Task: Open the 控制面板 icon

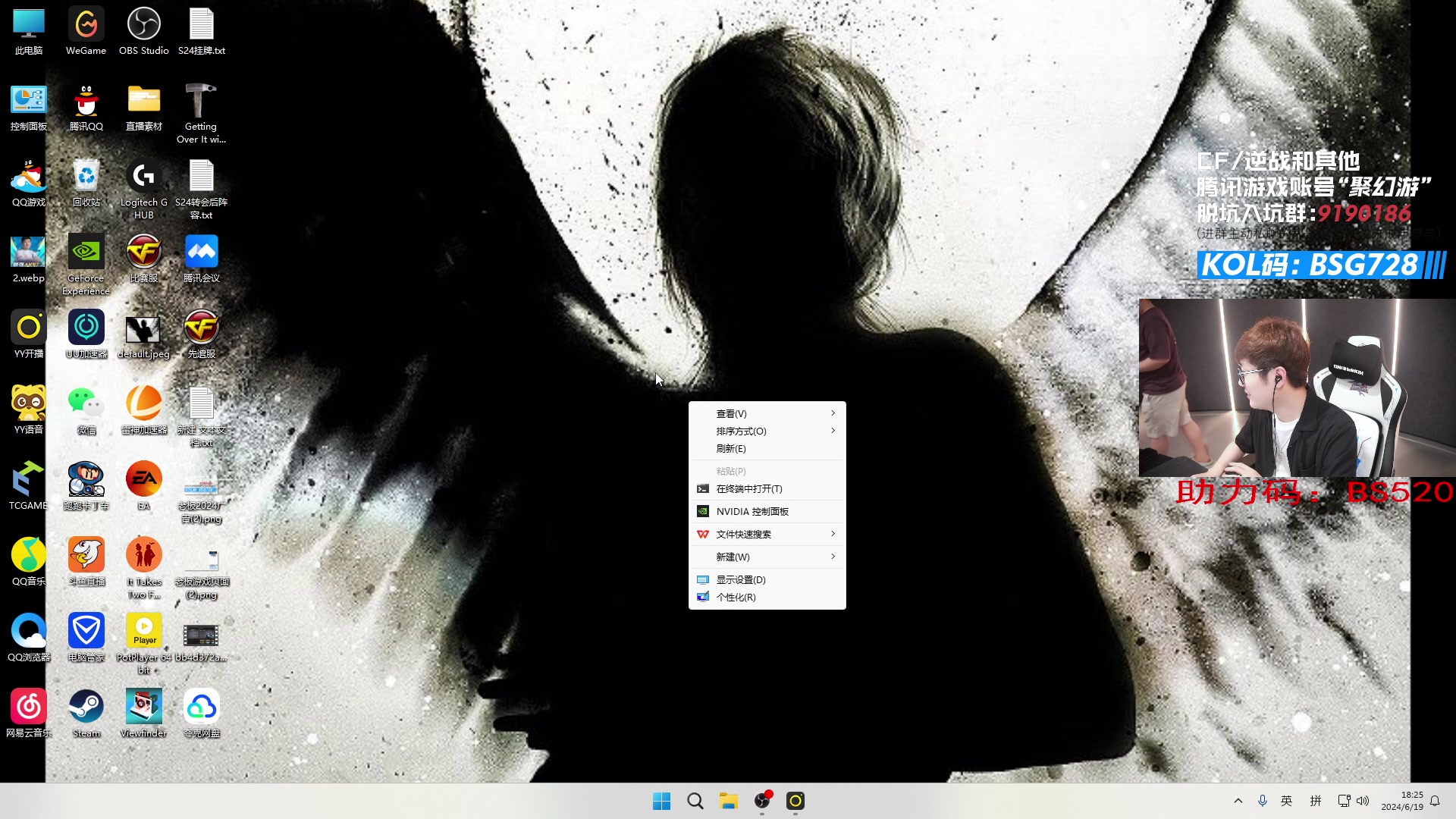Action: point(29,108)
